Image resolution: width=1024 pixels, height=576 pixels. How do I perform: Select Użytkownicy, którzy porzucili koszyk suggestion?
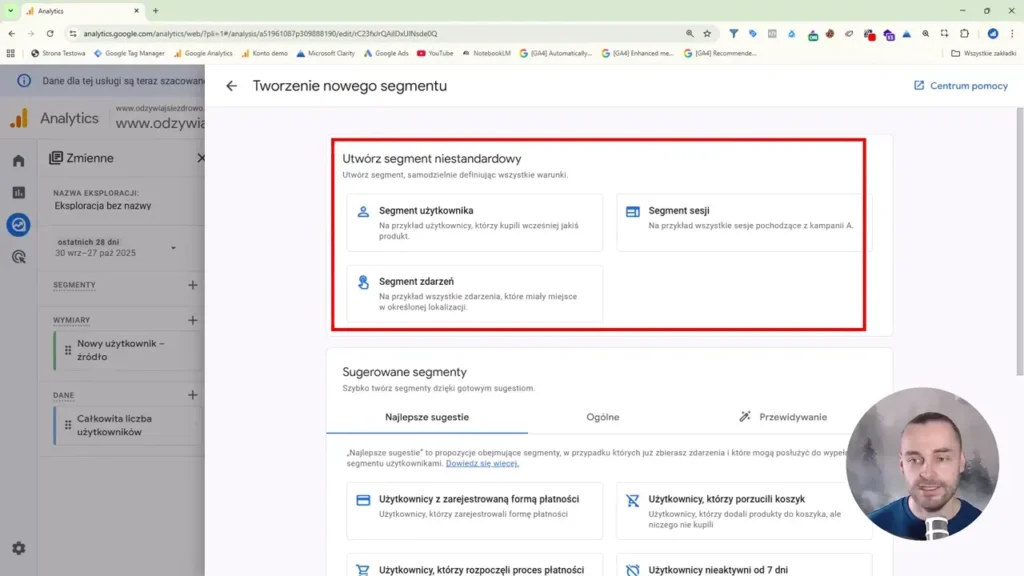click(744, 511)
